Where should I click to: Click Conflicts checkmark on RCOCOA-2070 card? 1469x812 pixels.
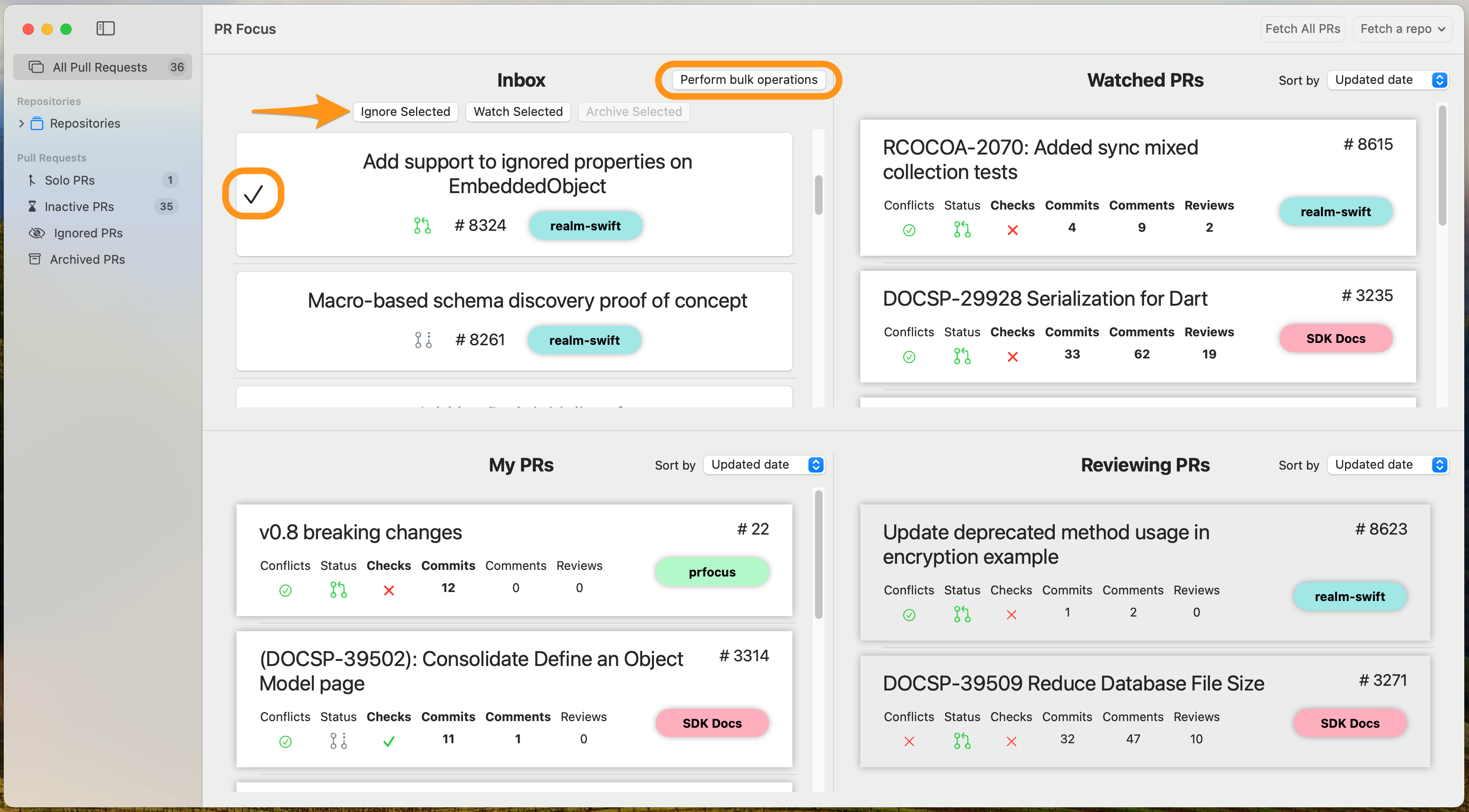coord(909,230)
